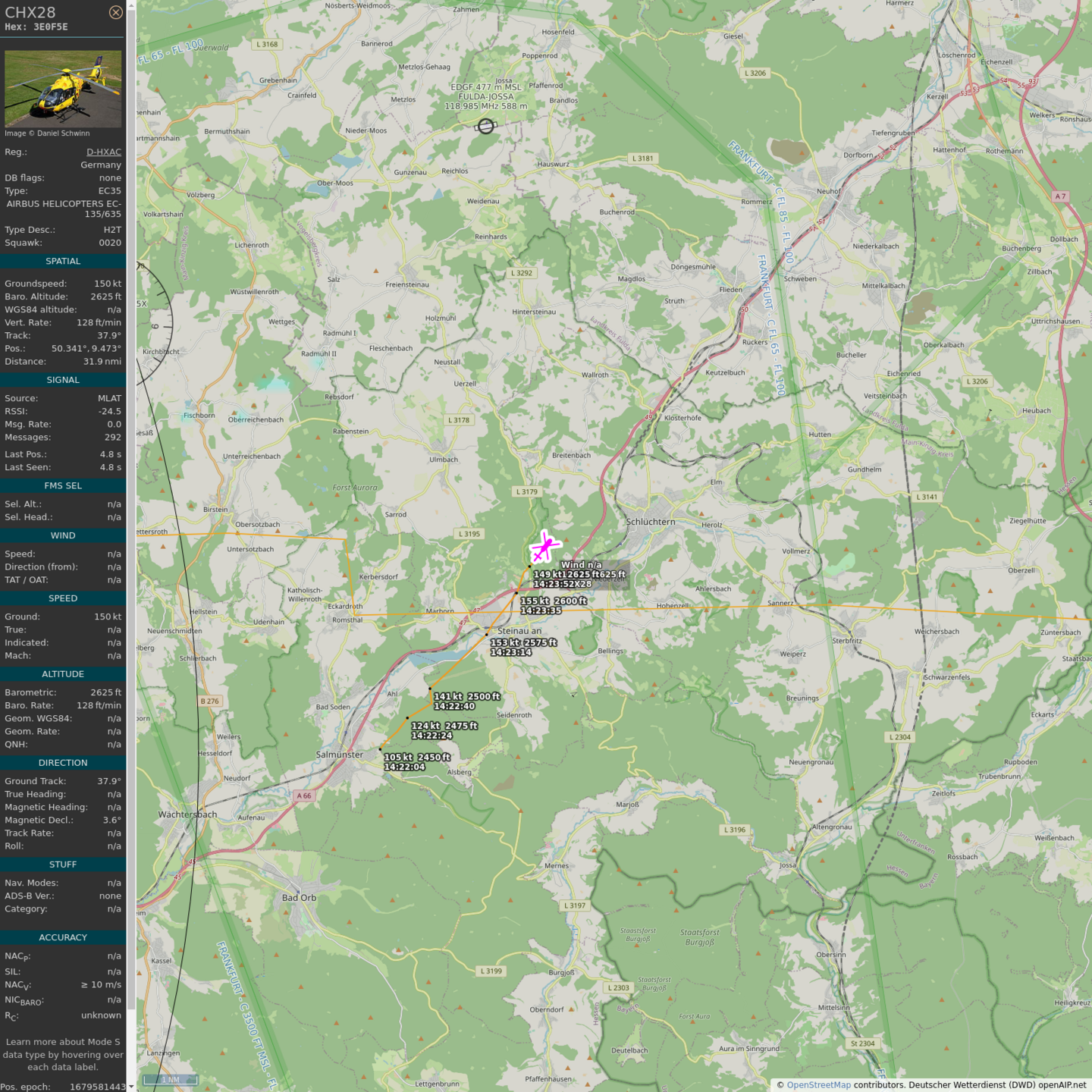The image size is (1092, 1092).
Task: Open the D-HXAC registration link
Action: (104, 152)
